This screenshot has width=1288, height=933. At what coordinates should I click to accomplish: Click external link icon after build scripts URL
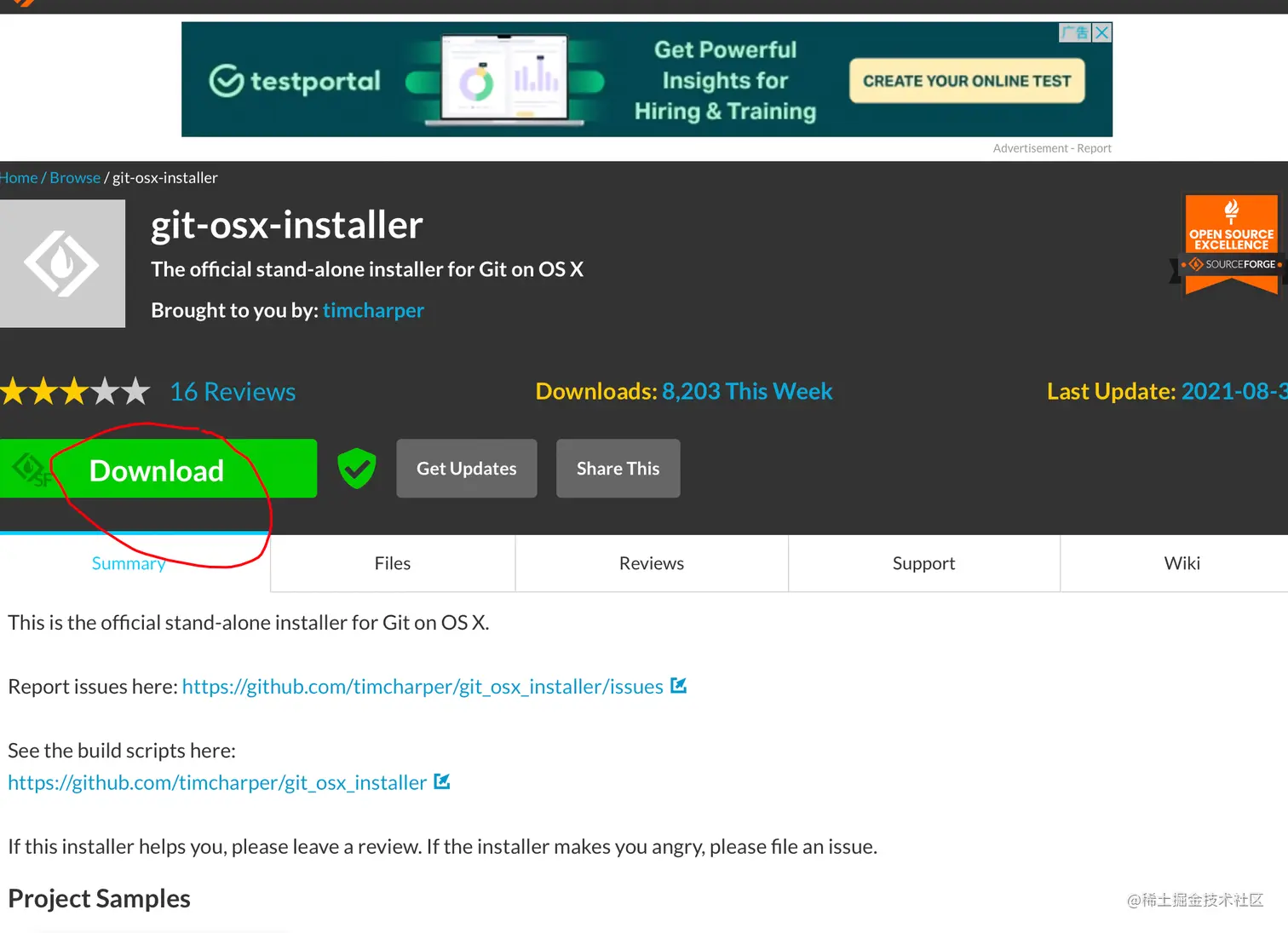[x=442, y=781]
